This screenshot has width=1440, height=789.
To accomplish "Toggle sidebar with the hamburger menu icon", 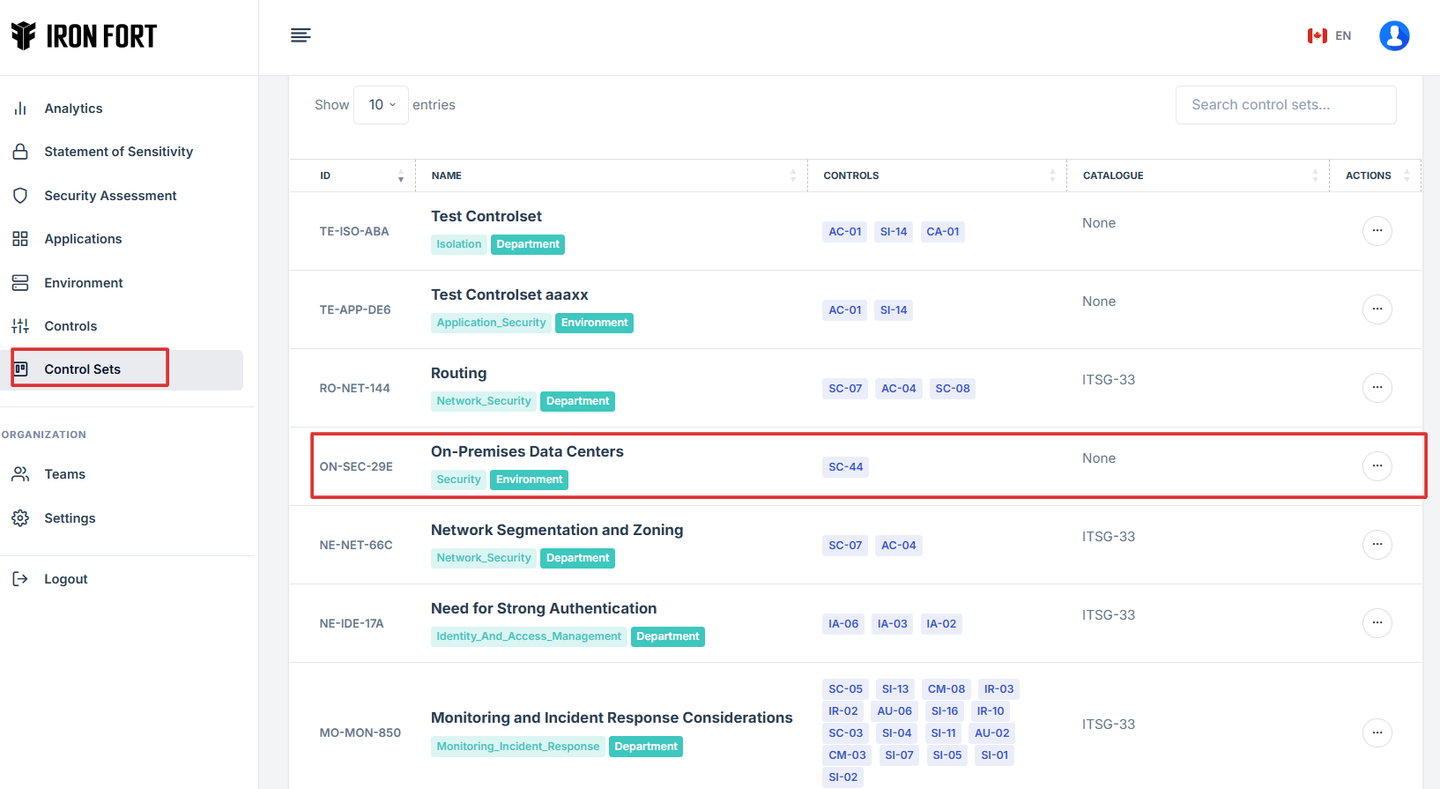I will 300,36.
